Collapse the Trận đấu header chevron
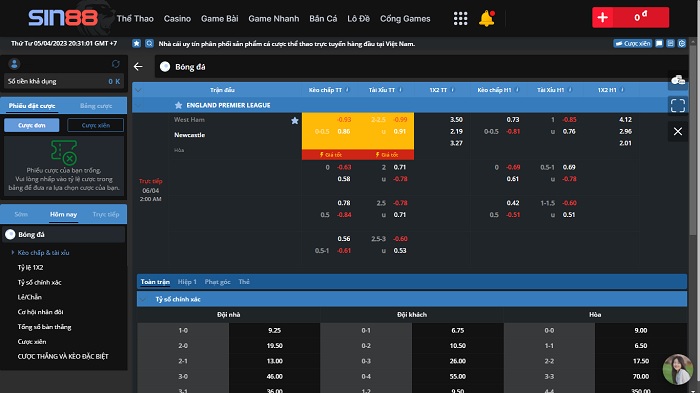The width and height of the screenshot is (700, 393). tap(138, 90)
